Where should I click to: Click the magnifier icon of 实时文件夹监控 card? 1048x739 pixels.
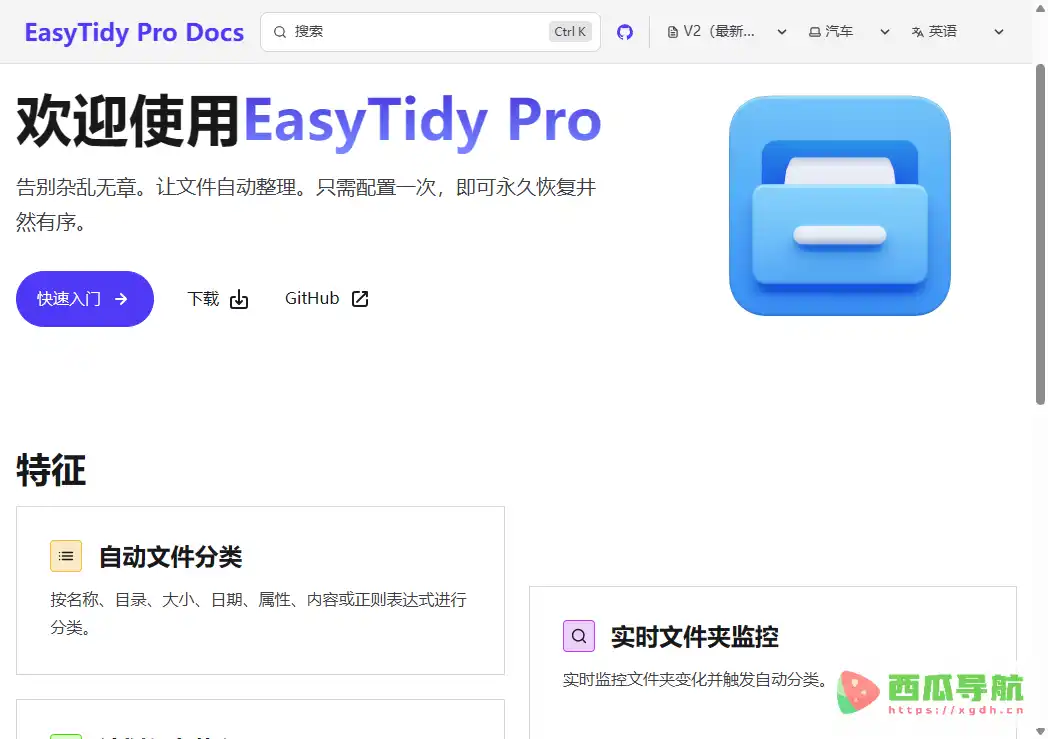coord(579,636)
